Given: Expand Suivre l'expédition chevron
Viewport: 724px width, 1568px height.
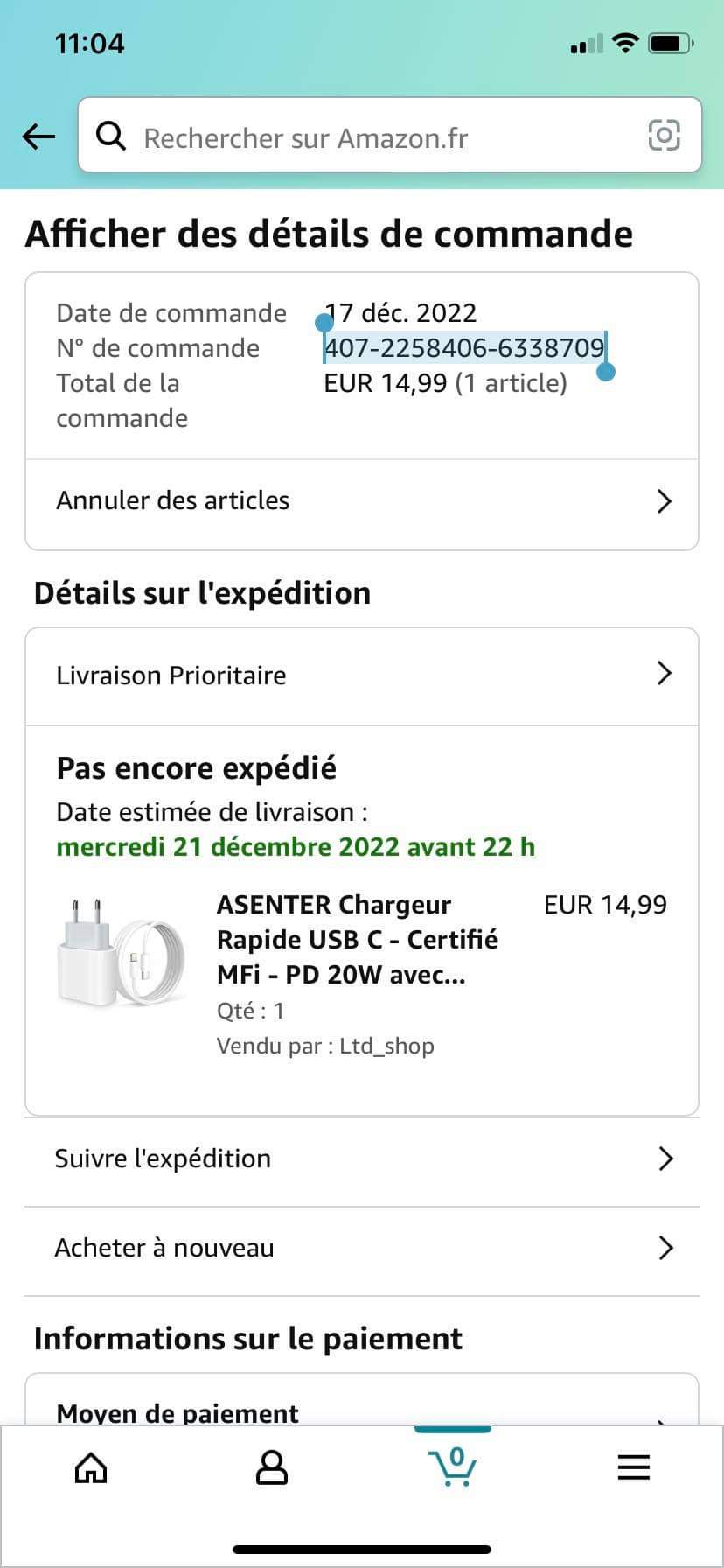Looking at the screenshot, I should pos(665,1158).
